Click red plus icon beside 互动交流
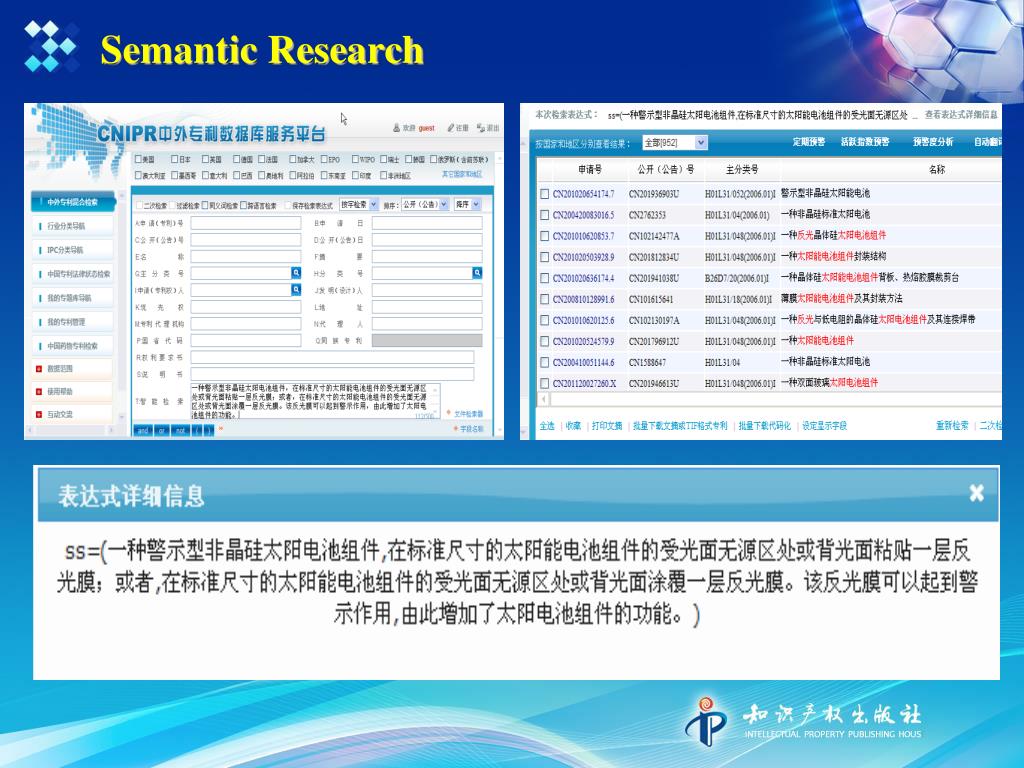The image size is (1024, 768). 39,415
